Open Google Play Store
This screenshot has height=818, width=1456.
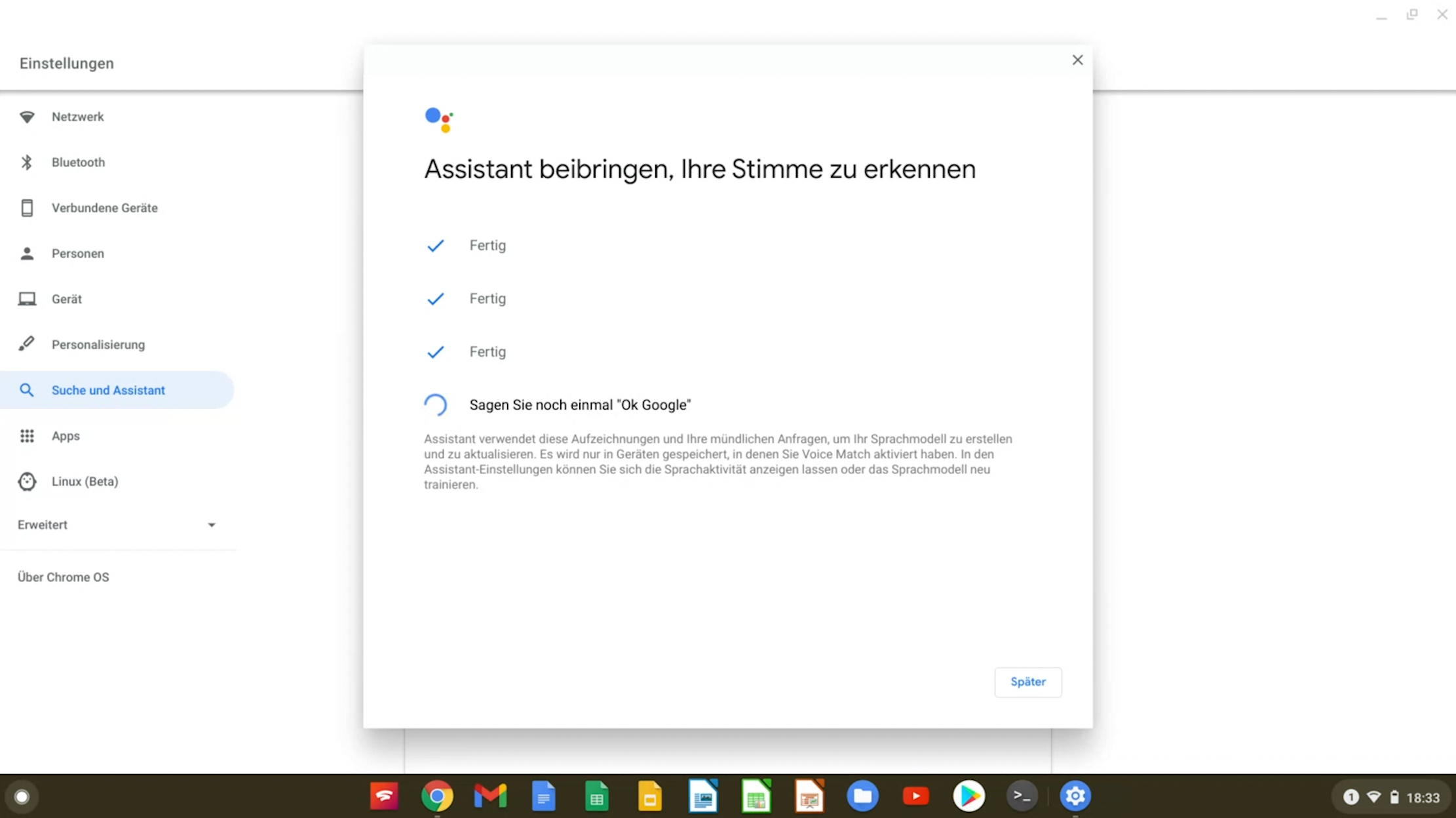click(x=968, y=795)
